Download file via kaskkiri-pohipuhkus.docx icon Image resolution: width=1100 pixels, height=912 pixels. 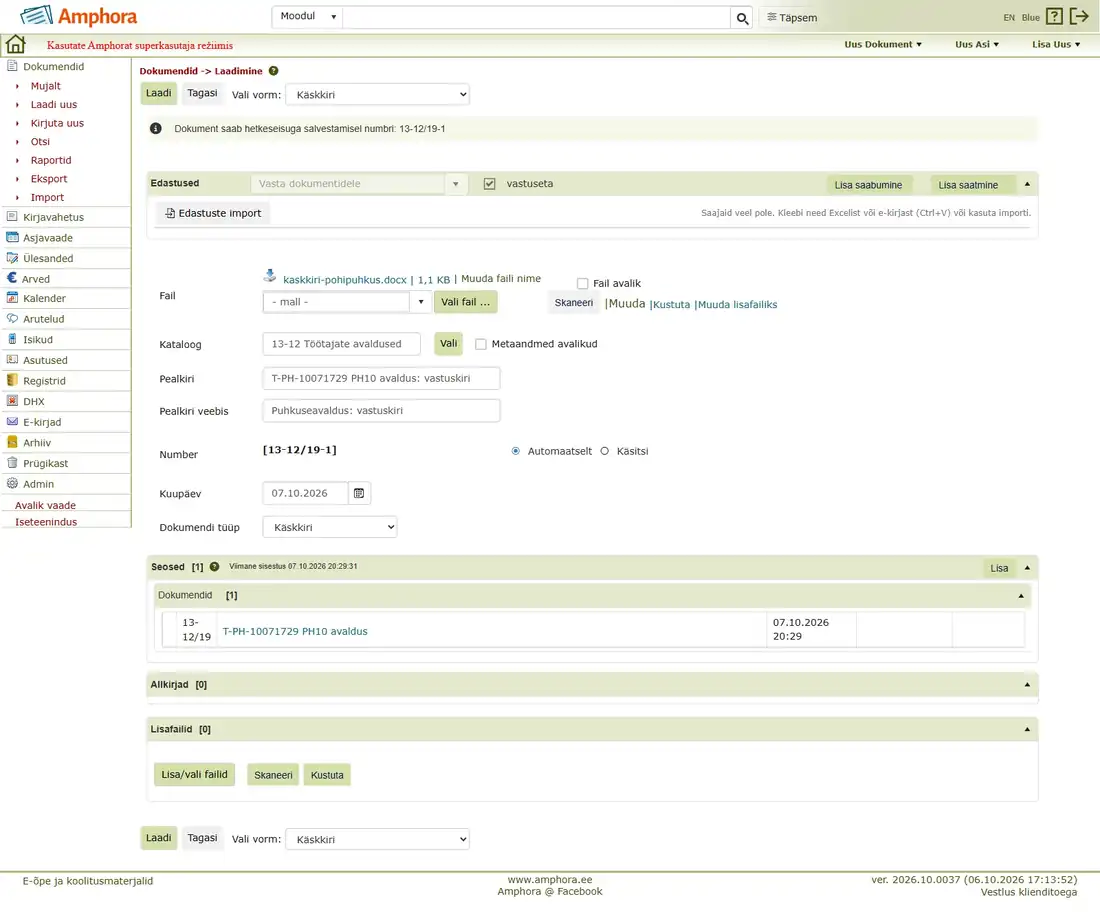click(270, 276)
